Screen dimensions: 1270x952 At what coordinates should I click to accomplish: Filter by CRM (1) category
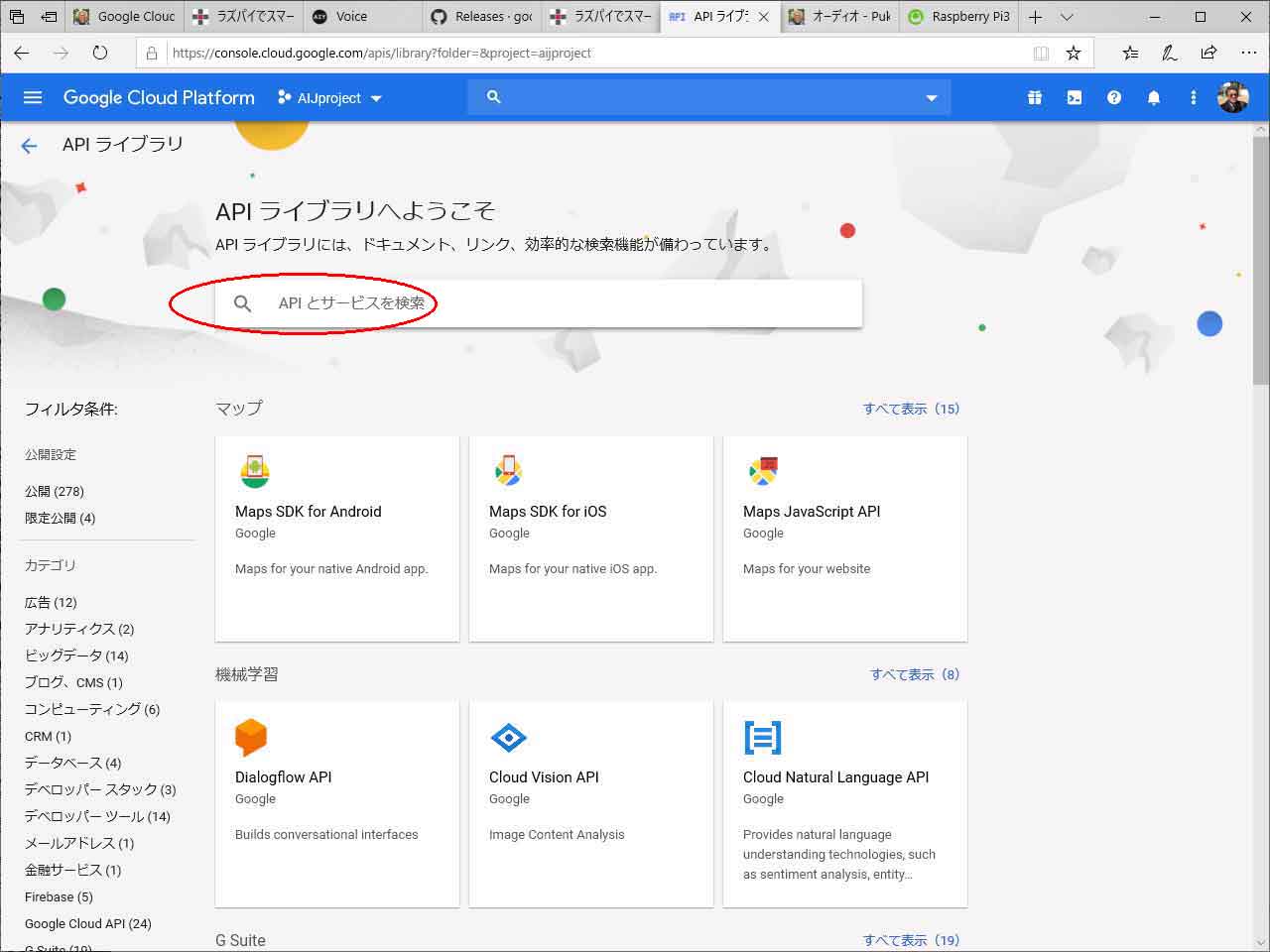(x=48, y=737)
